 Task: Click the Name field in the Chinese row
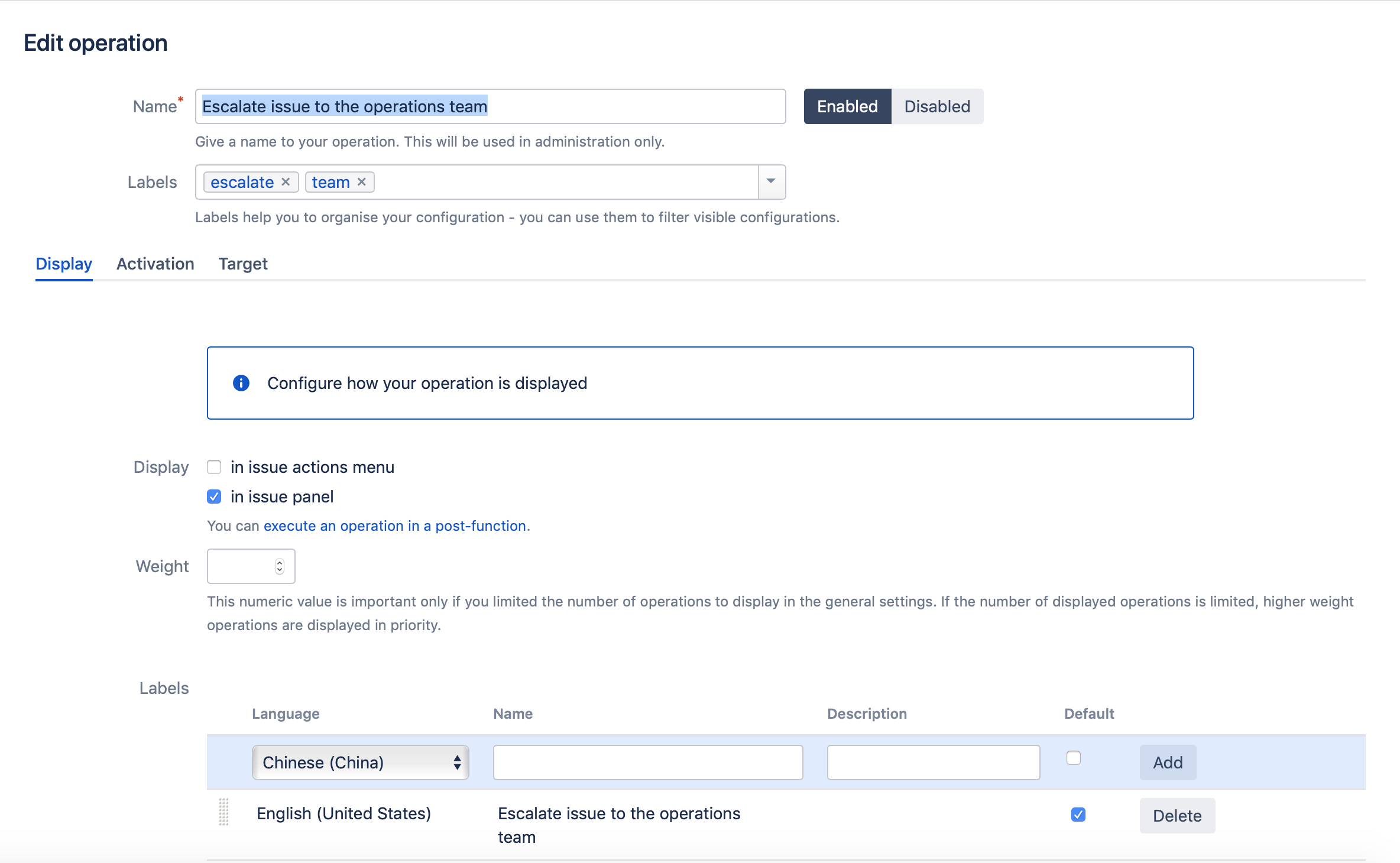pyautogui.click(x=647, y=762)
